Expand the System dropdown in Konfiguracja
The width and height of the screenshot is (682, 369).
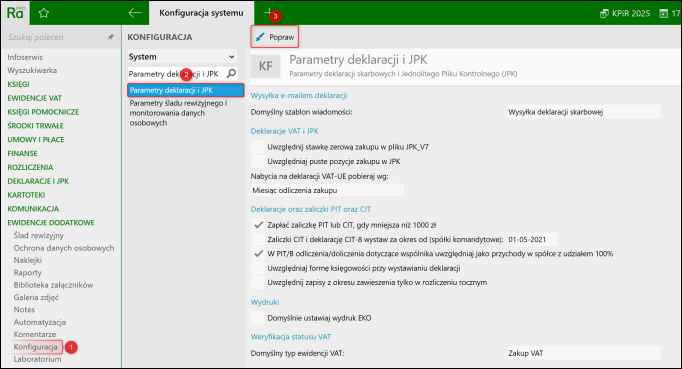coord(182,57)
